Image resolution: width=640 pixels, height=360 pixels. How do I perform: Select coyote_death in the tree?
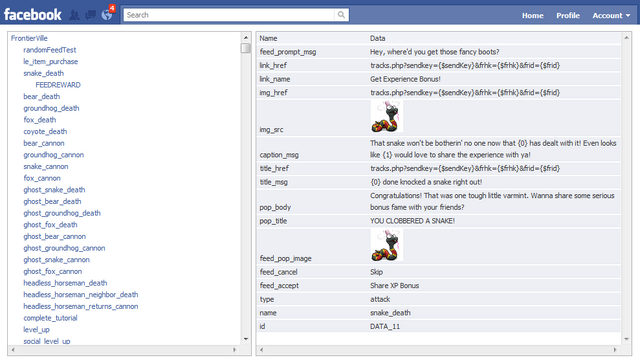coord(45,131)
